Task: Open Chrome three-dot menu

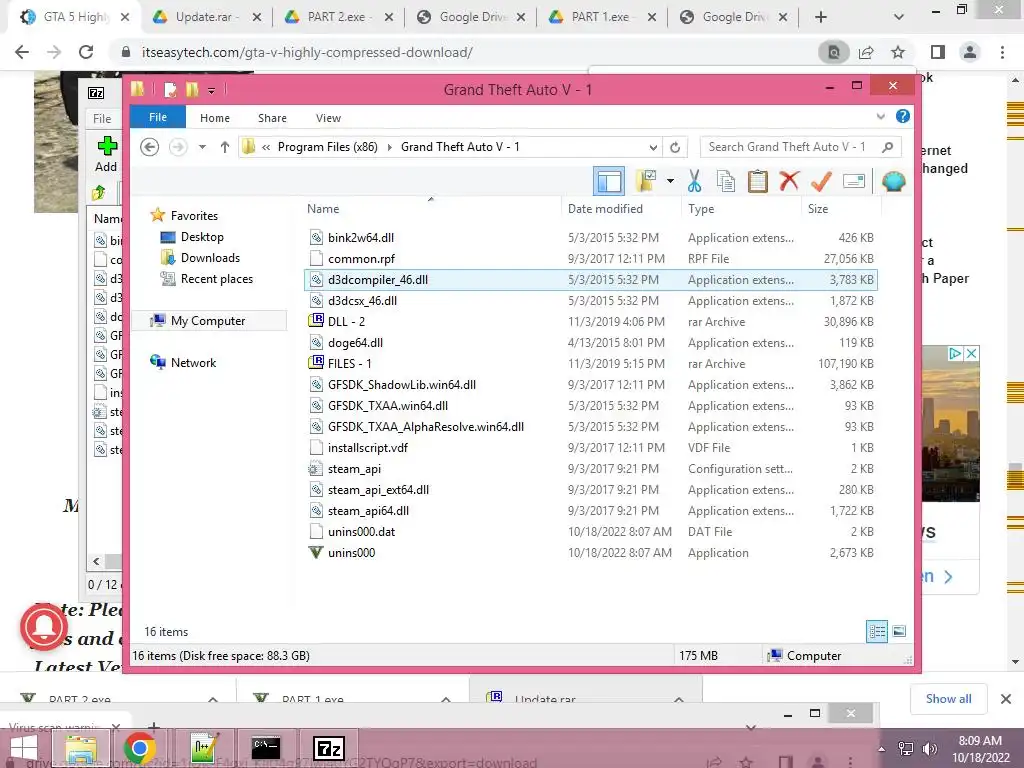Action: click(x=1002, y=52)
